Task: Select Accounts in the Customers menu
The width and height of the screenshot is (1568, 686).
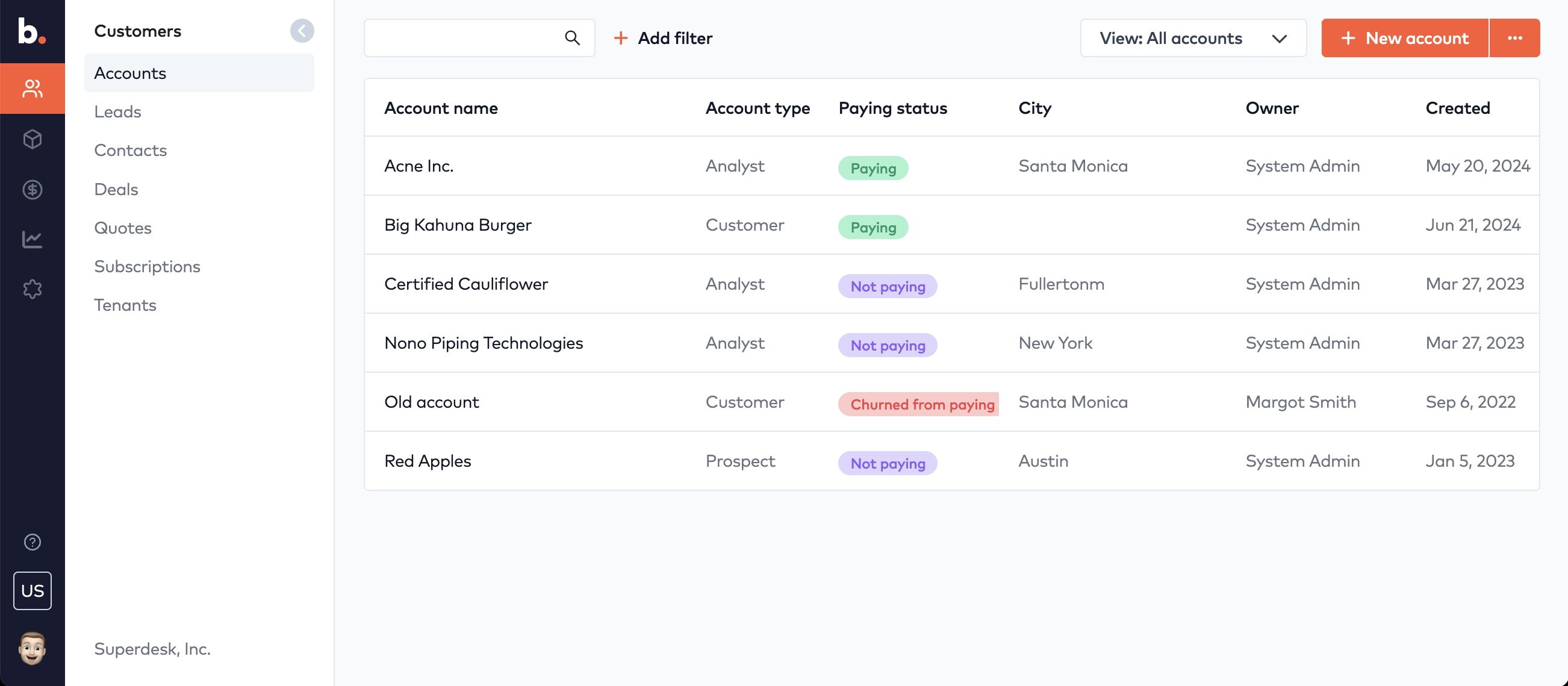Action: point(199,73)
